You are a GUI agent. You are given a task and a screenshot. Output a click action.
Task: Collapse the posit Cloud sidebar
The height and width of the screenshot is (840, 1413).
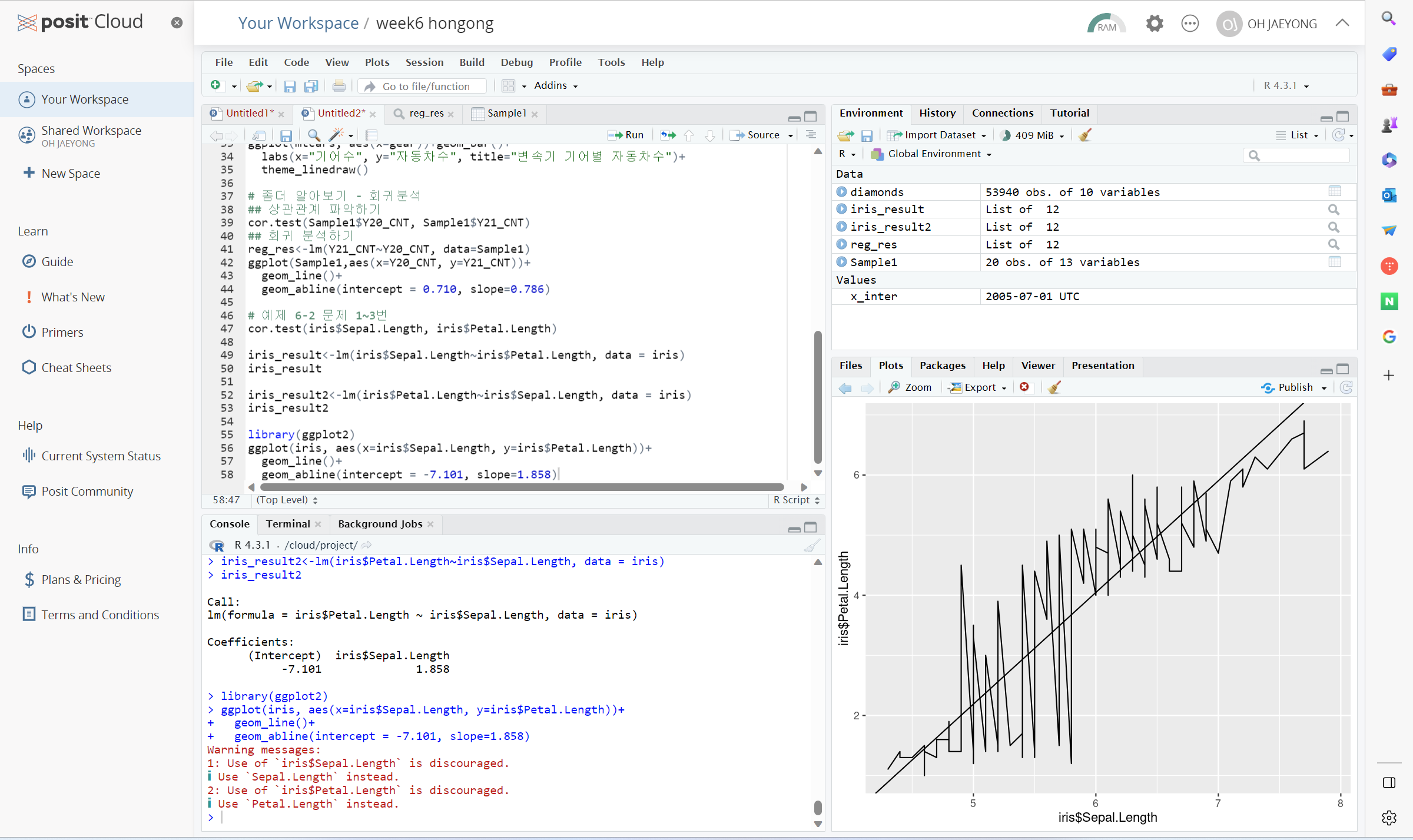coord(177,23)
